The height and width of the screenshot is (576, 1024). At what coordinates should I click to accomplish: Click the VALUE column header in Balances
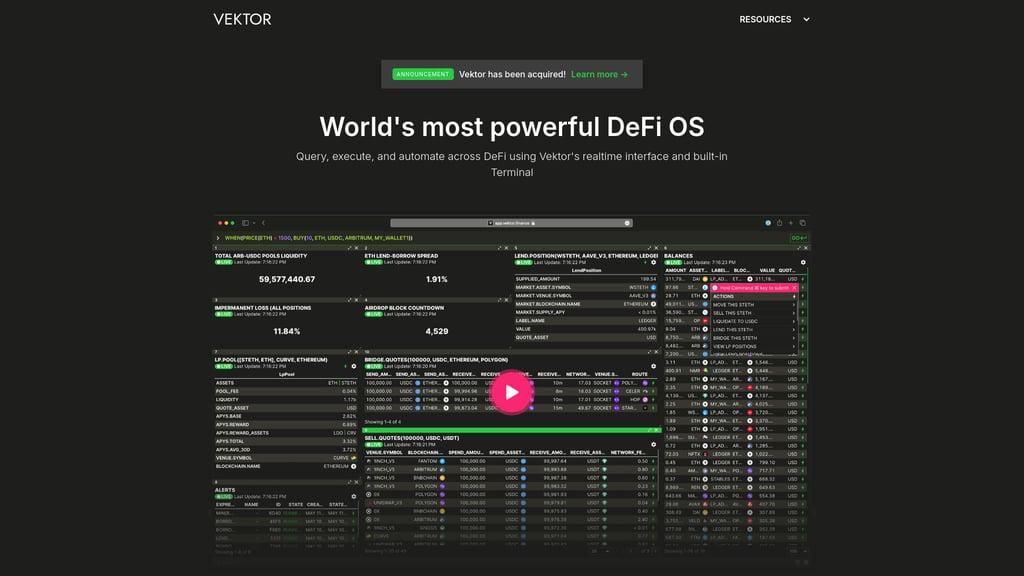pos(767,270)
